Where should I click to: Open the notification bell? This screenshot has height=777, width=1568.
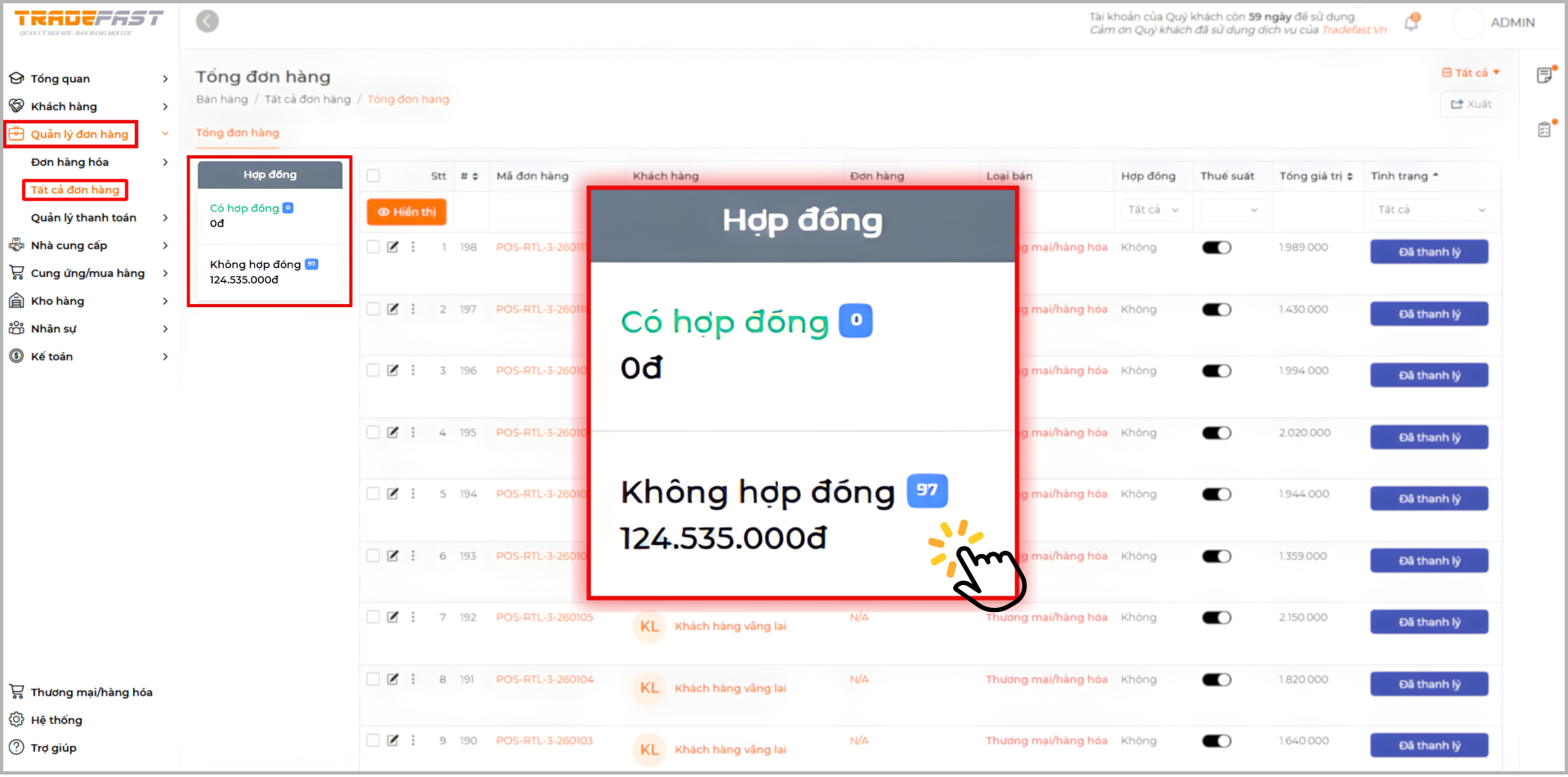1411,23
